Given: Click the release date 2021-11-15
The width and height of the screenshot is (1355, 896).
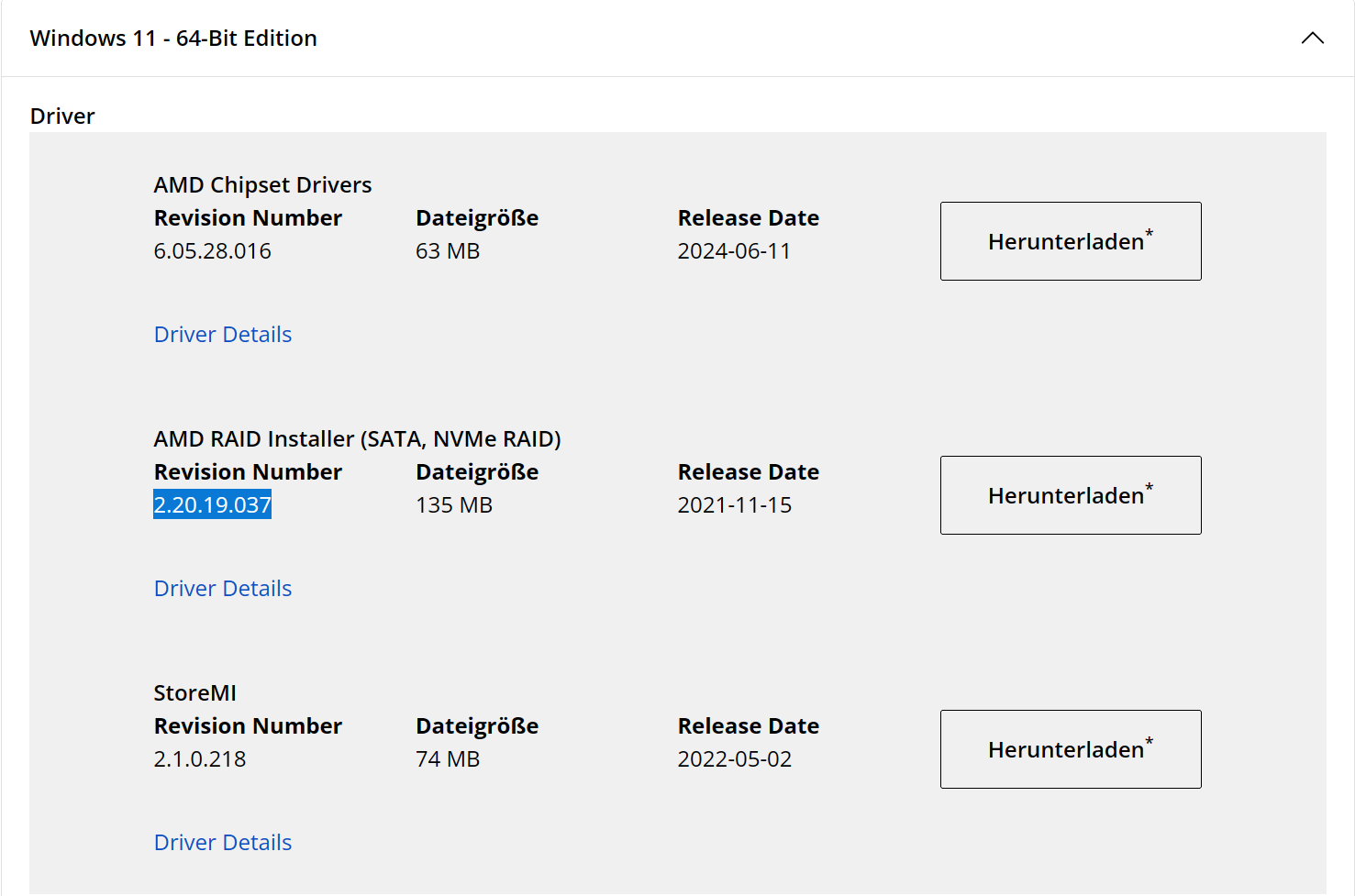Looking at the screenshot, I should [734, 505].
